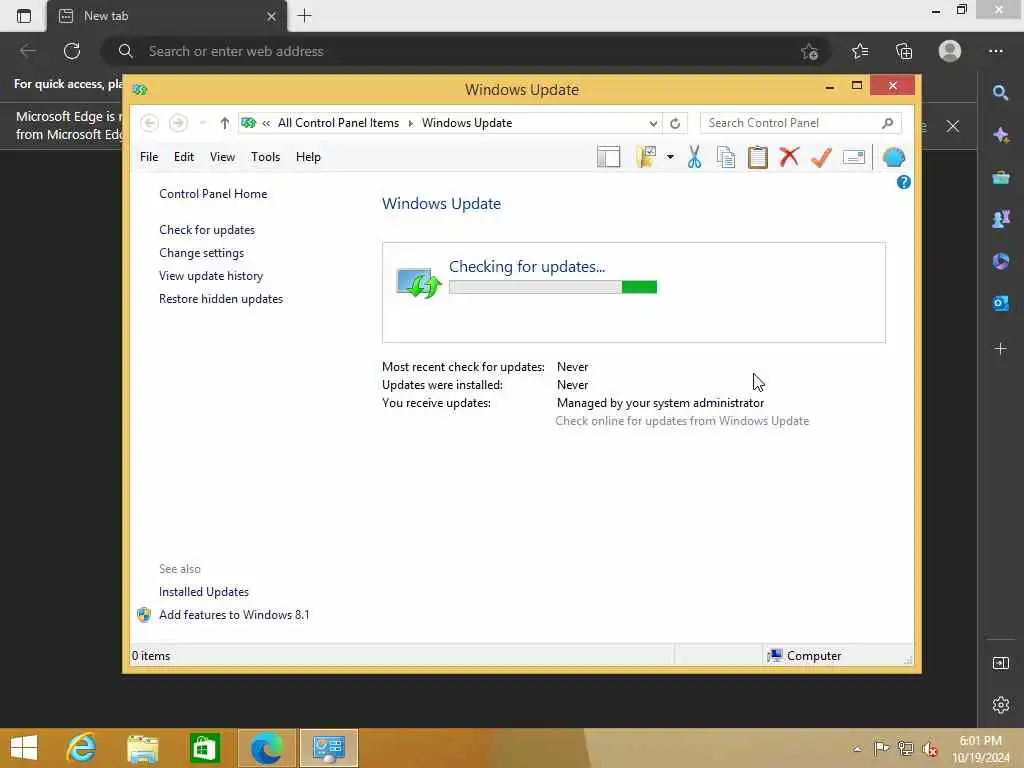This screenshot has height=768, width=1024.
Task: Open Edge sidebar tools briefcase icon
Action: tap(1000, 178)
